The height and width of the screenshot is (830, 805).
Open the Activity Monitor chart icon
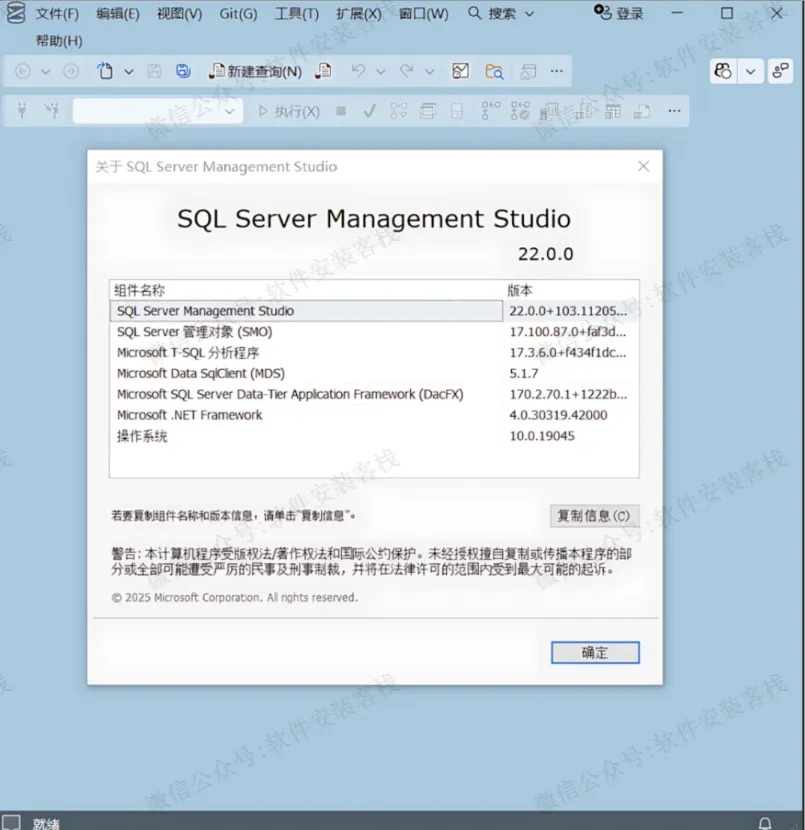click(460, 71)
